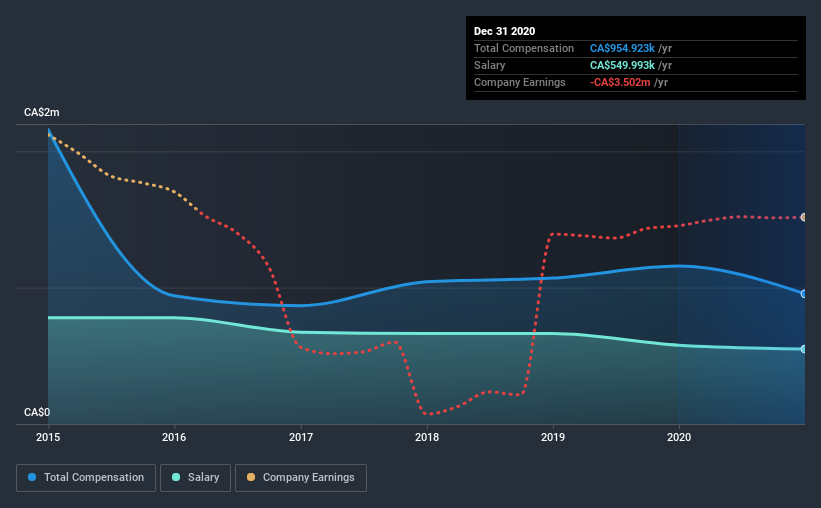Click the Total Compensation tooltip row label
This screenshot has height=508, width=821.
tap(524, 48)
